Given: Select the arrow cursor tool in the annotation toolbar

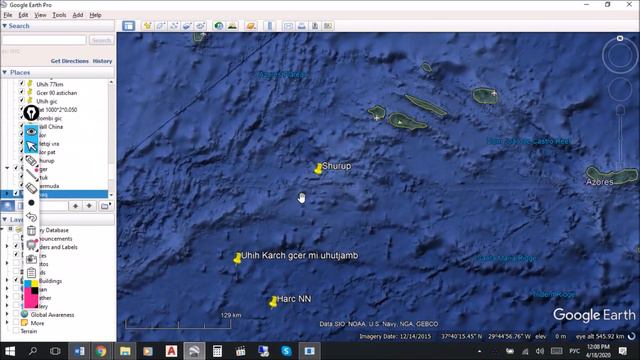Looking at the screenshot, I should pos(31,146).
